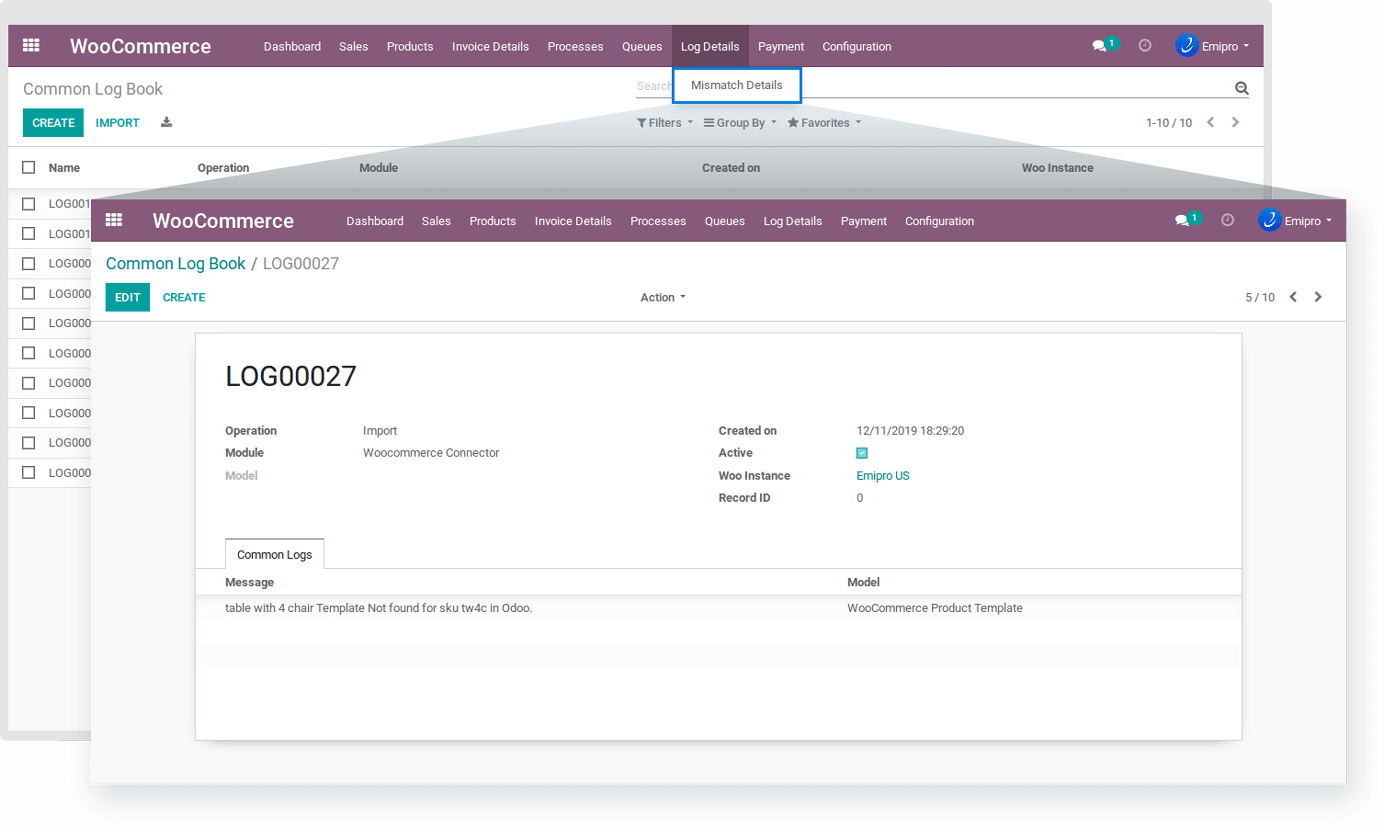1384x828 pixels.
Task: Toggle select-all checkbox in Name header
Action: (x=29, y=168)
